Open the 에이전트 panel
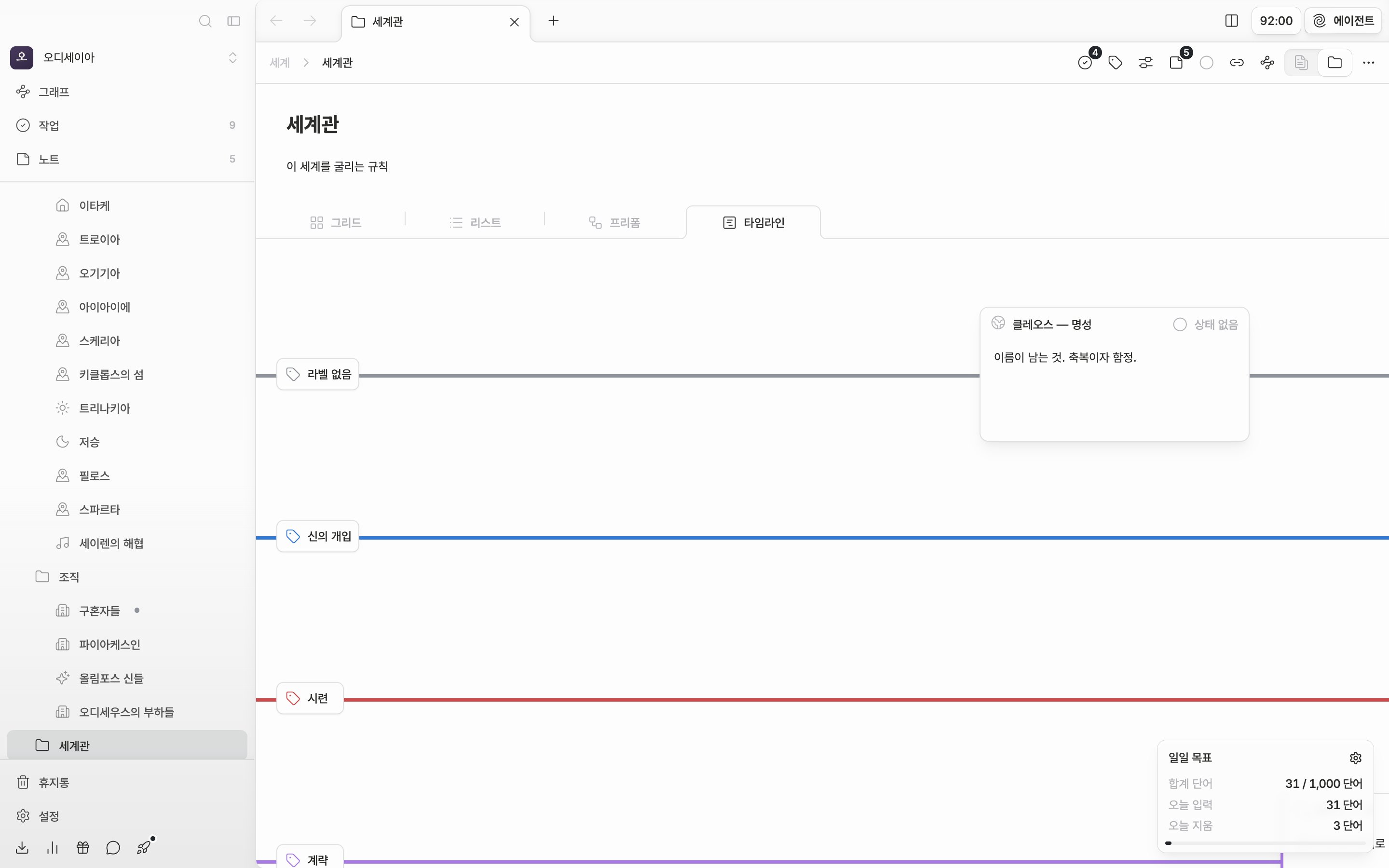Image resolution: width=1389 pixels, height=868 pixels. coord(1343,21)
